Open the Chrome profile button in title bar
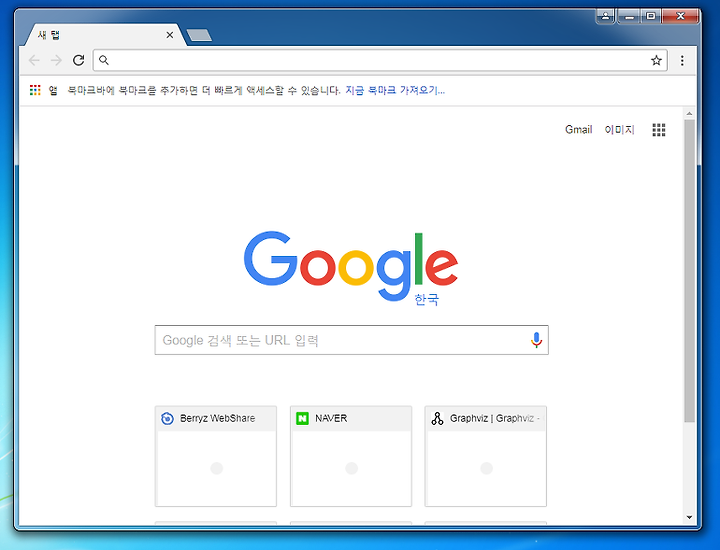This screenshot has width=720, height=550. pos(605,16)
